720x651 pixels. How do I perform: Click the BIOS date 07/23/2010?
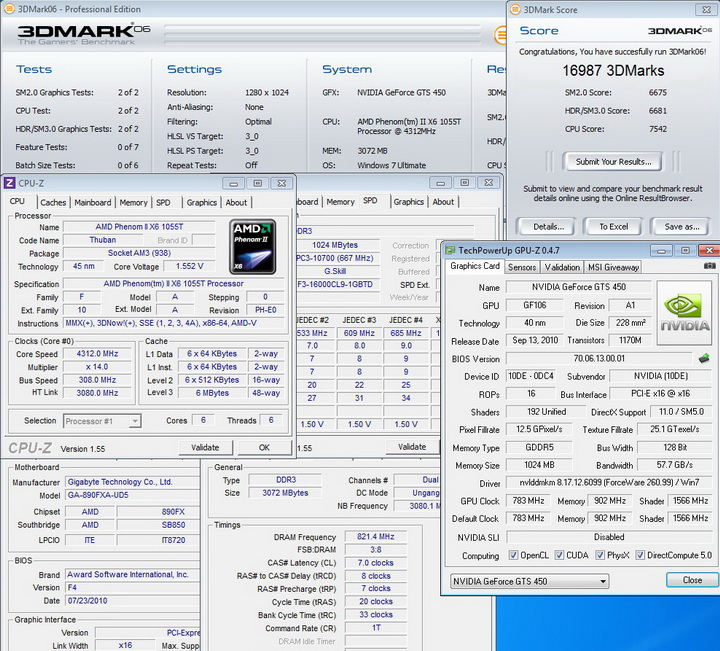click(132, 600)
